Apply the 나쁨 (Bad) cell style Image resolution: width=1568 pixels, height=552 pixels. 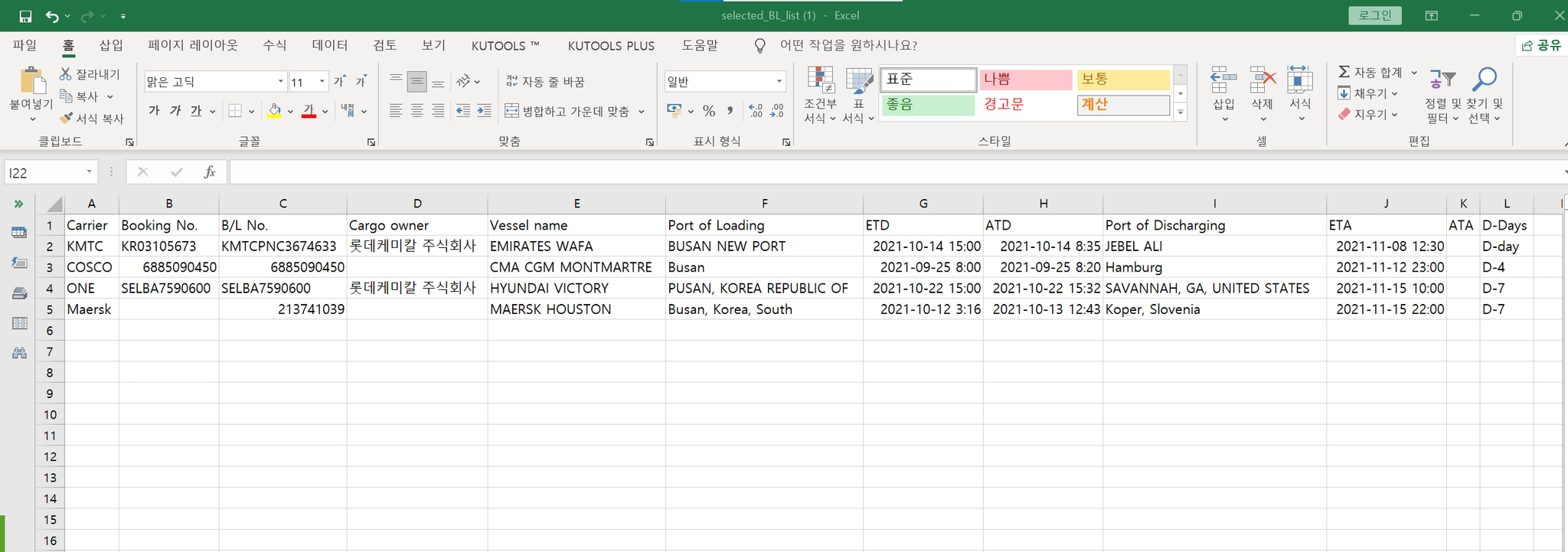pos(1026,80)
